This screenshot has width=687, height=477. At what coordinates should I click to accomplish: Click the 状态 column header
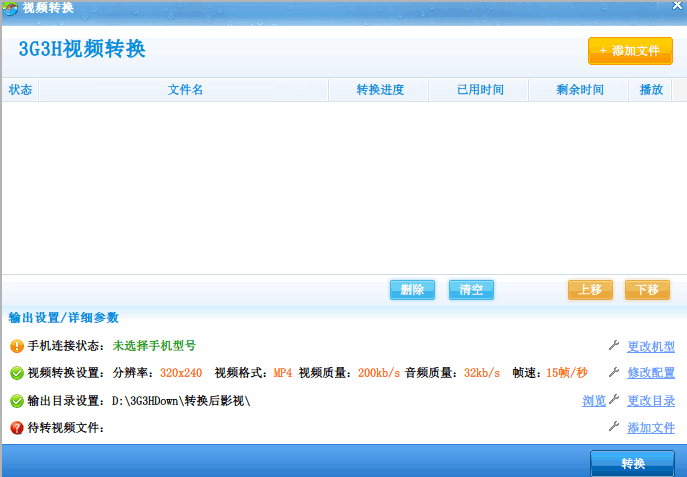click(x=20, y=90)
